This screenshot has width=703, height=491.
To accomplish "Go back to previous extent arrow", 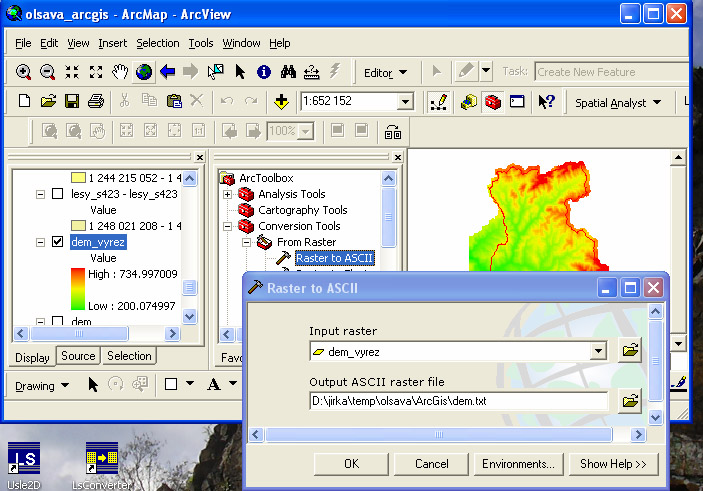I will coord(168,72).
